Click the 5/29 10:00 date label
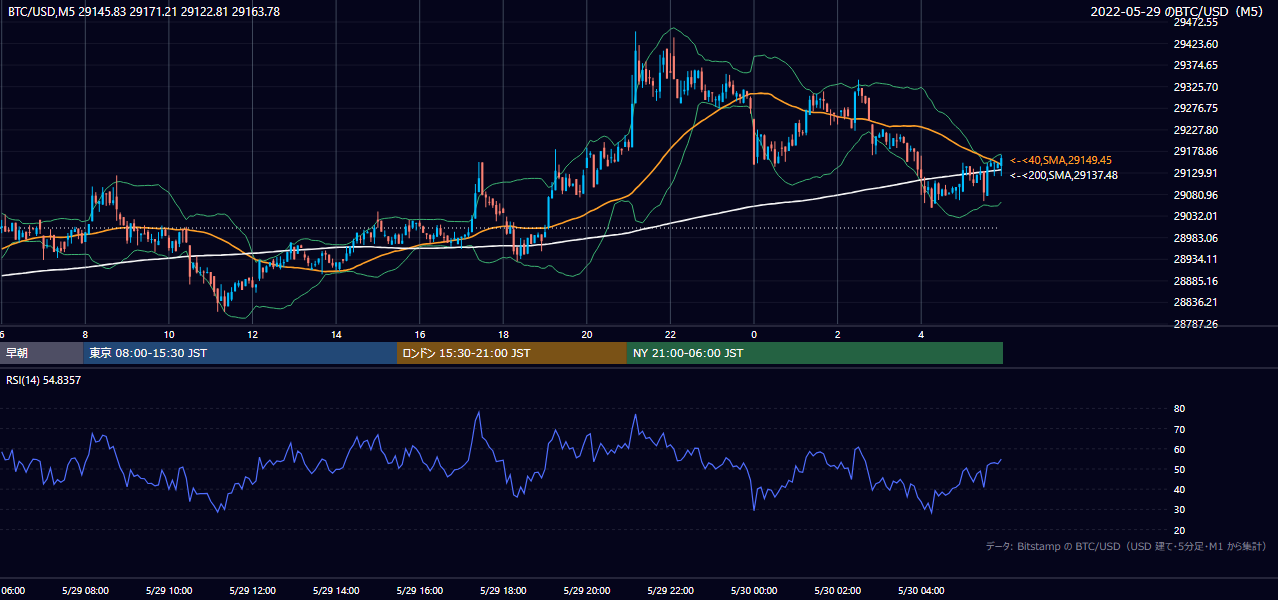Viewport: 1278px width, 600px height. coord(169,590)
